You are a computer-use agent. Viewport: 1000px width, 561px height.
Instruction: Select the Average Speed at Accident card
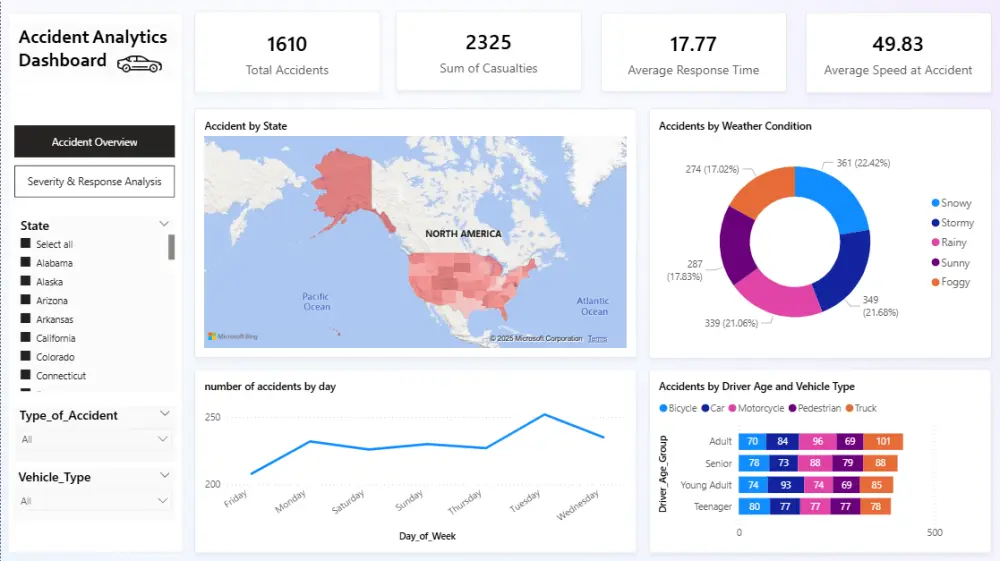pos(898,53)
